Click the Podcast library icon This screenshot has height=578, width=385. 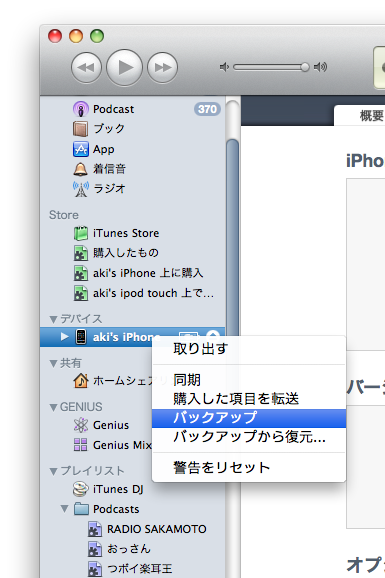click(80, 109)
